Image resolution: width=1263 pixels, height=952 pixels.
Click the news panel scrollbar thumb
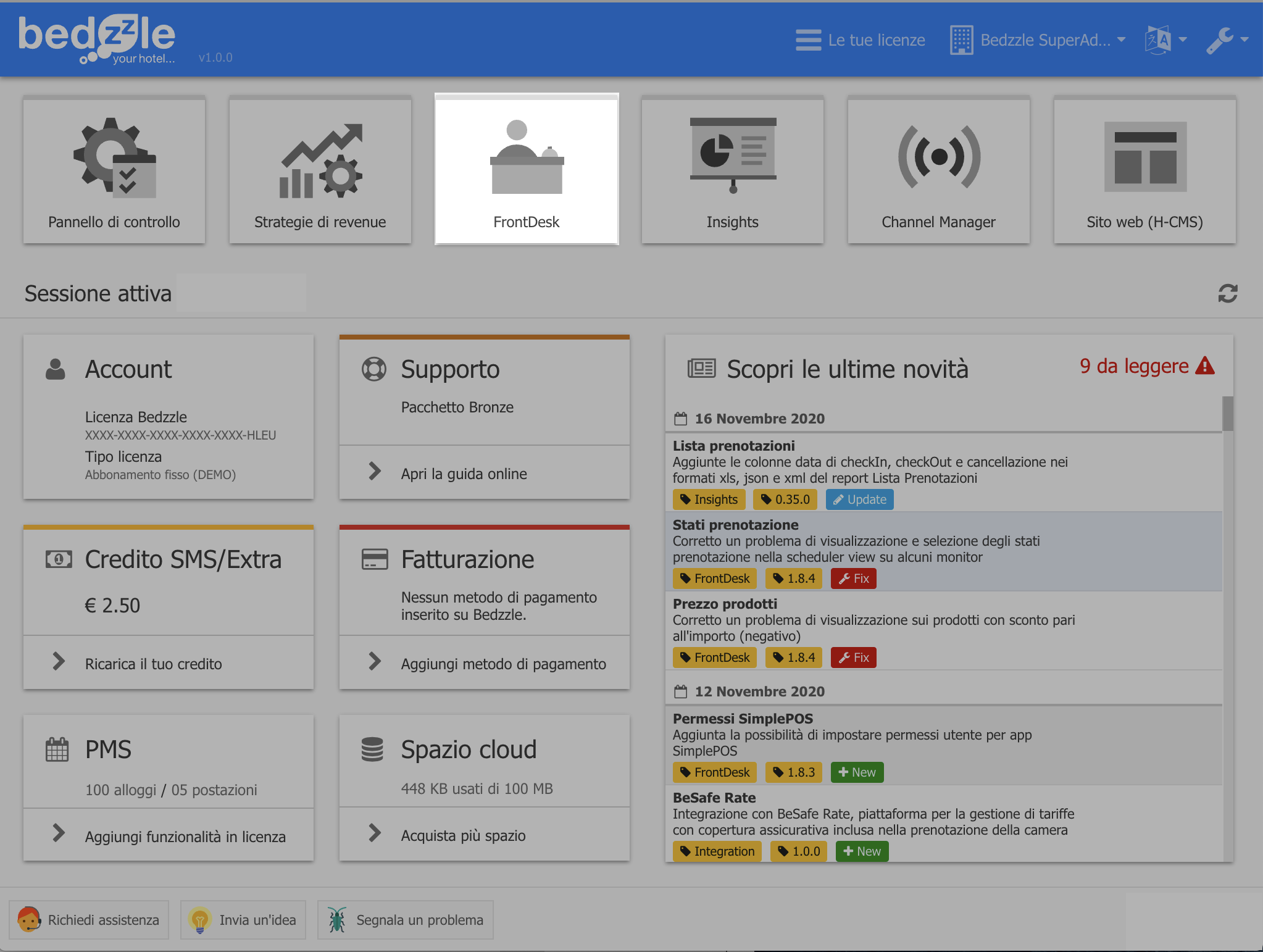(1228, 414)
